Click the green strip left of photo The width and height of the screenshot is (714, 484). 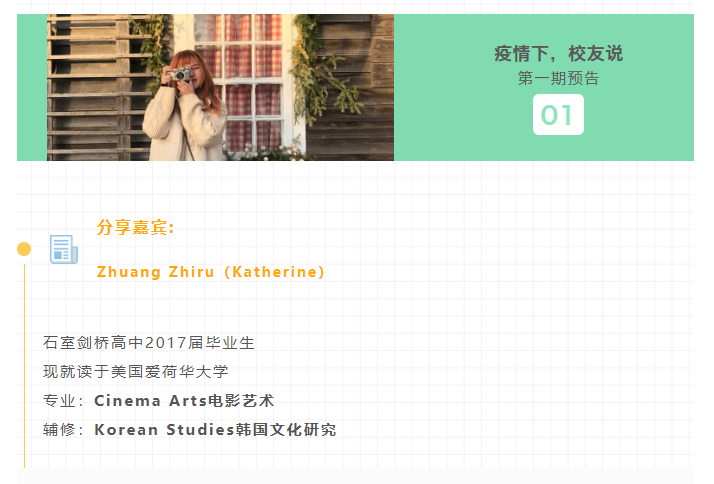[32, 87]
